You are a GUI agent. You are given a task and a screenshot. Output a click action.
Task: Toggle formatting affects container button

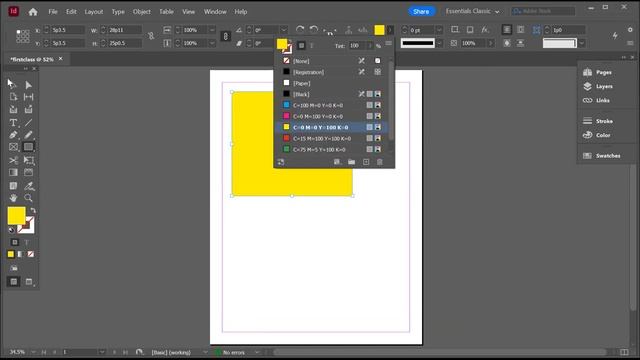[15, 242]
